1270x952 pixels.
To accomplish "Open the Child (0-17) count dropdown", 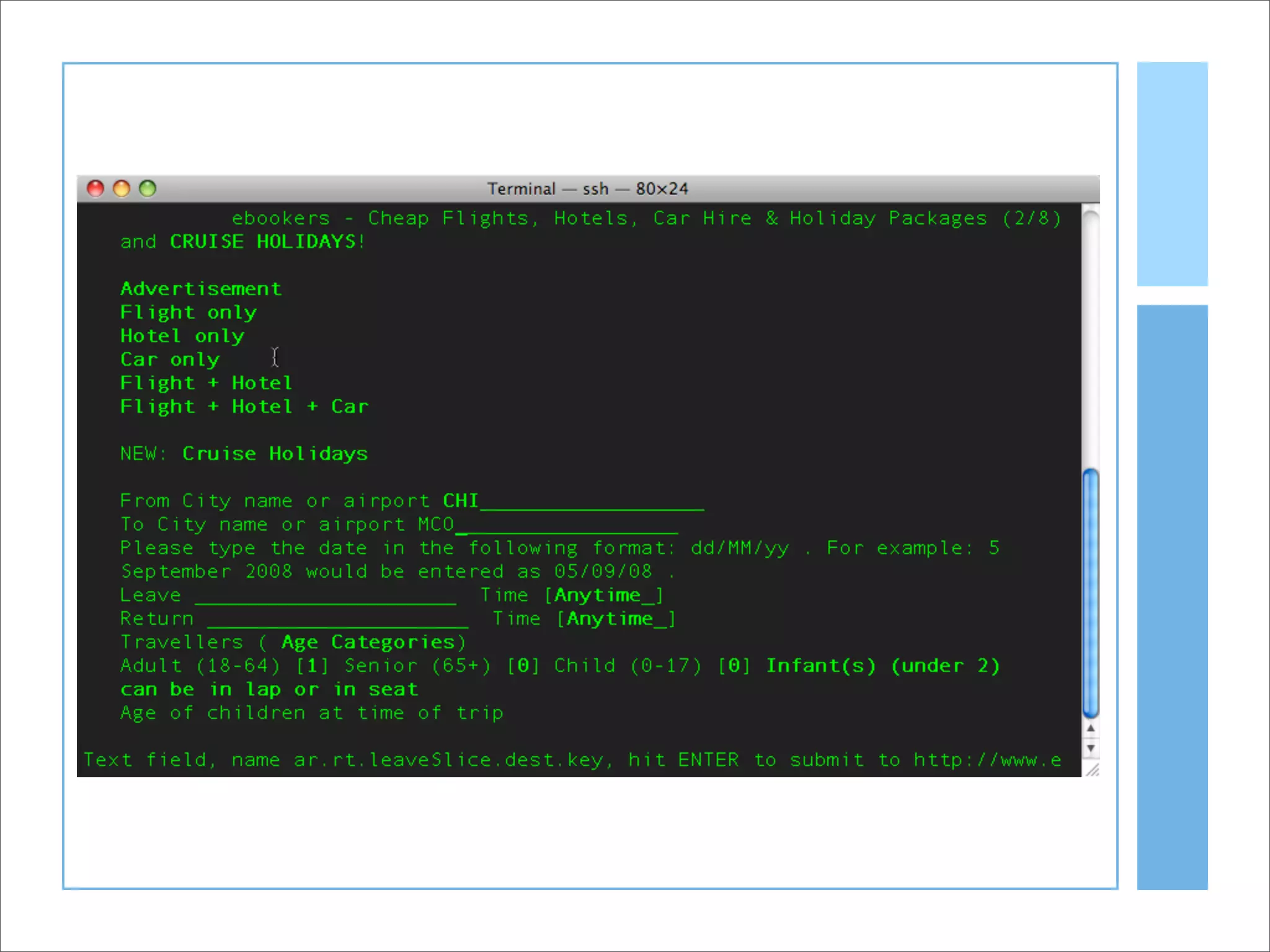I will coord(734,666).
